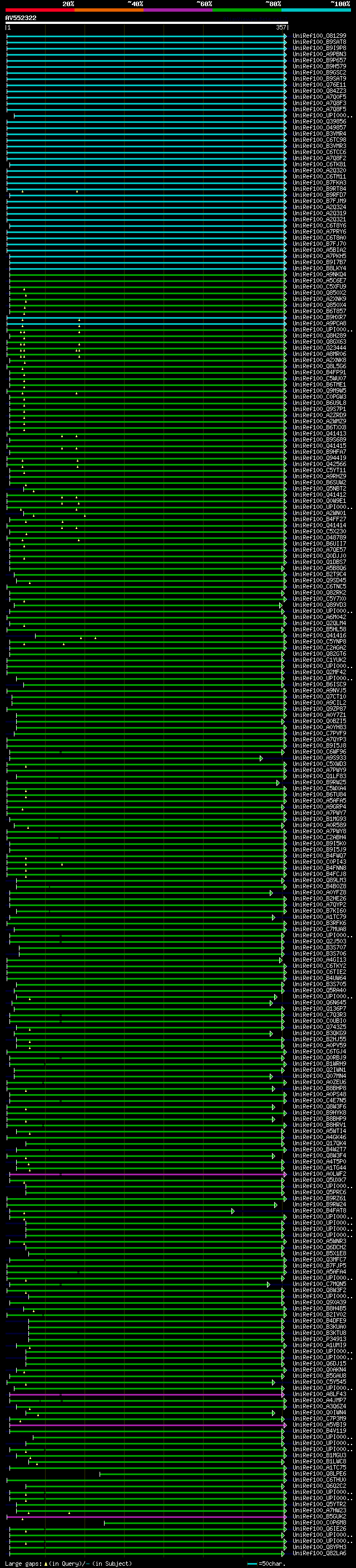Select the UniRef100_Q89VD3 label
The image size is (356, 1568).
click(x=319, y=605)
